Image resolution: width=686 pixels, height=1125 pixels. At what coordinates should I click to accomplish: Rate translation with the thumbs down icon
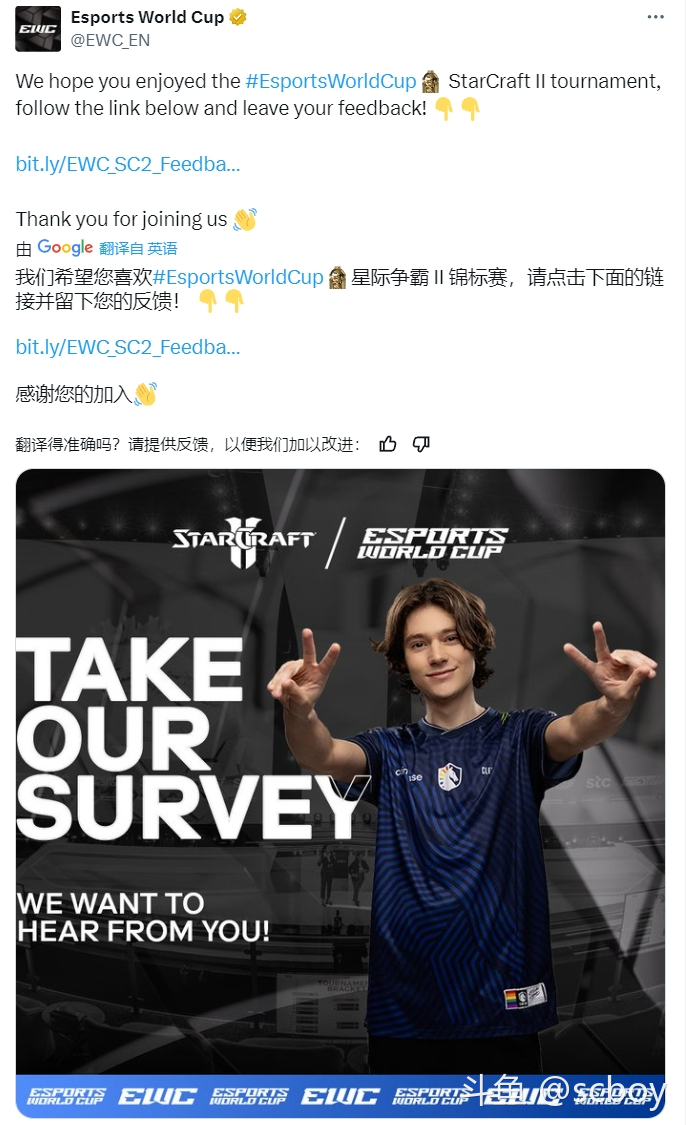(x=421, y=444)
